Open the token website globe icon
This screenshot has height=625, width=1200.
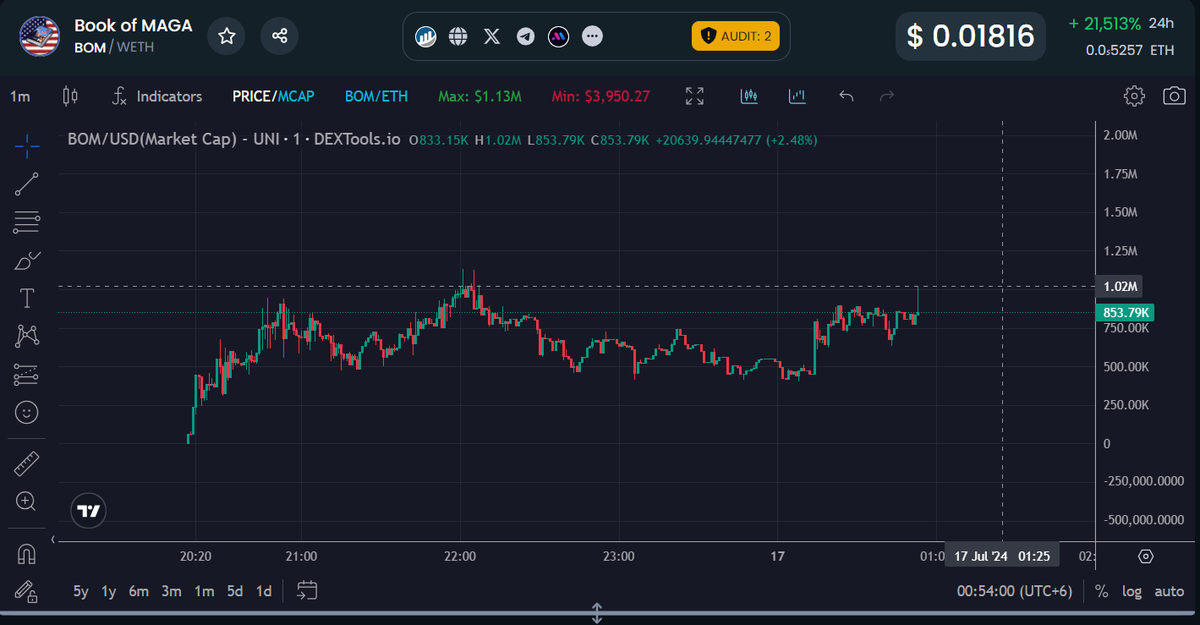click(458, 37)
